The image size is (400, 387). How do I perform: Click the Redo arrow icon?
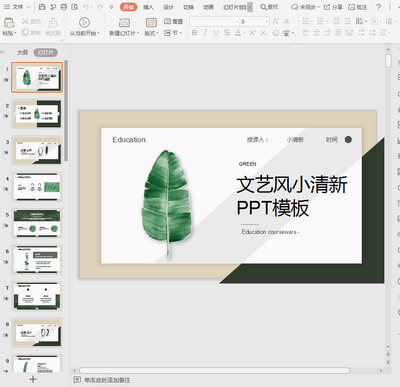(100, 7)
